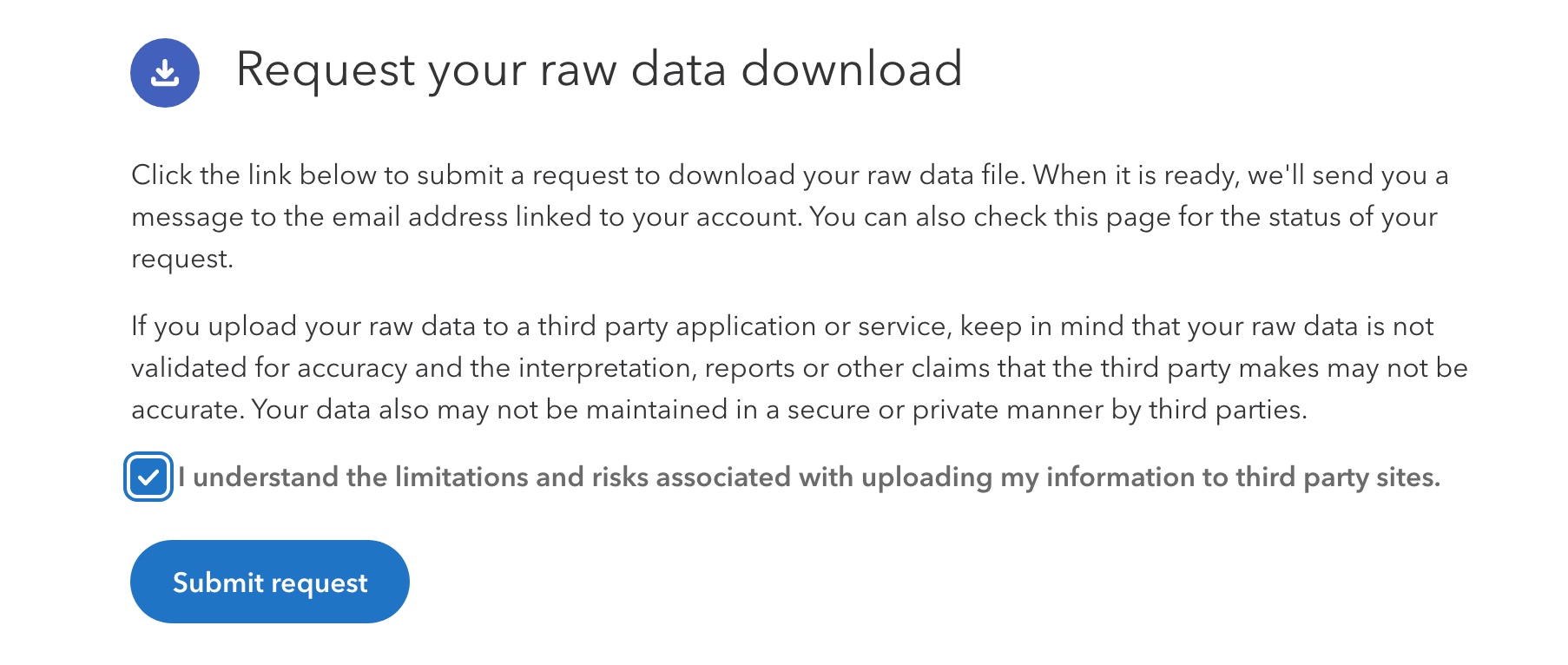Click the line starting "message to the email"
Image resolution: width=1568 pixels, height=665 pixels.
tap(784, 217)
